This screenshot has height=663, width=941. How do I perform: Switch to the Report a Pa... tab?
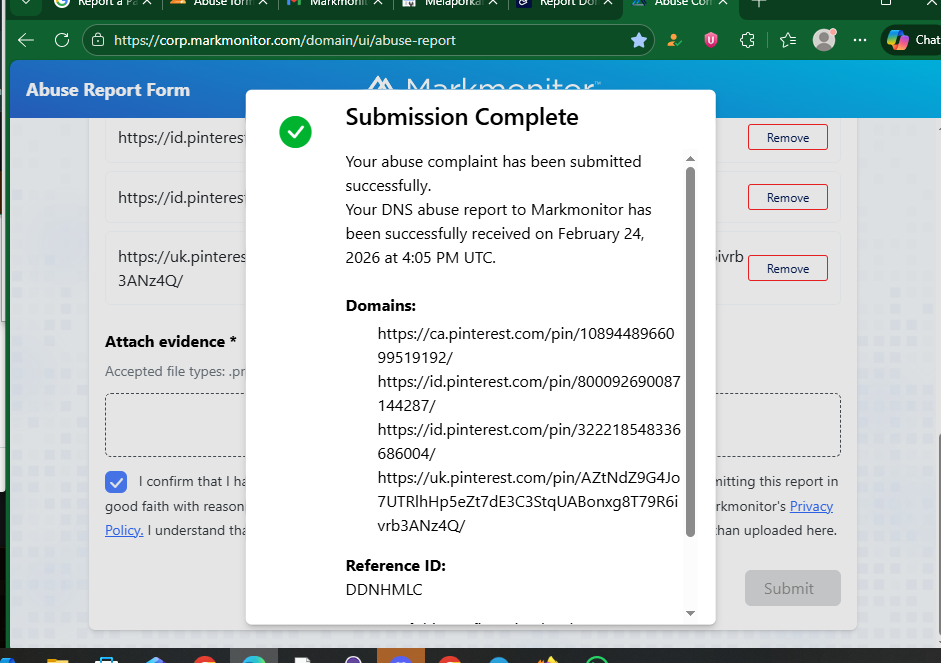pos(102,3)
